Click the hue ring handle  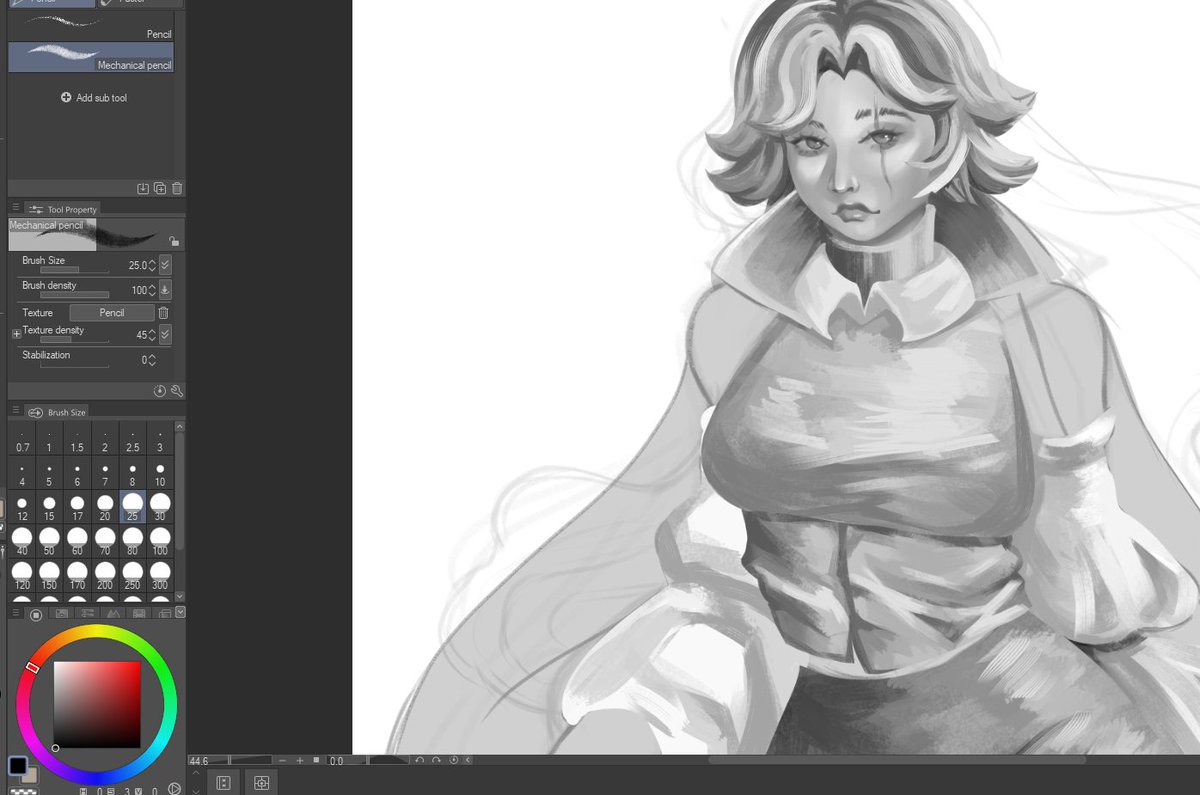(32, 667)
